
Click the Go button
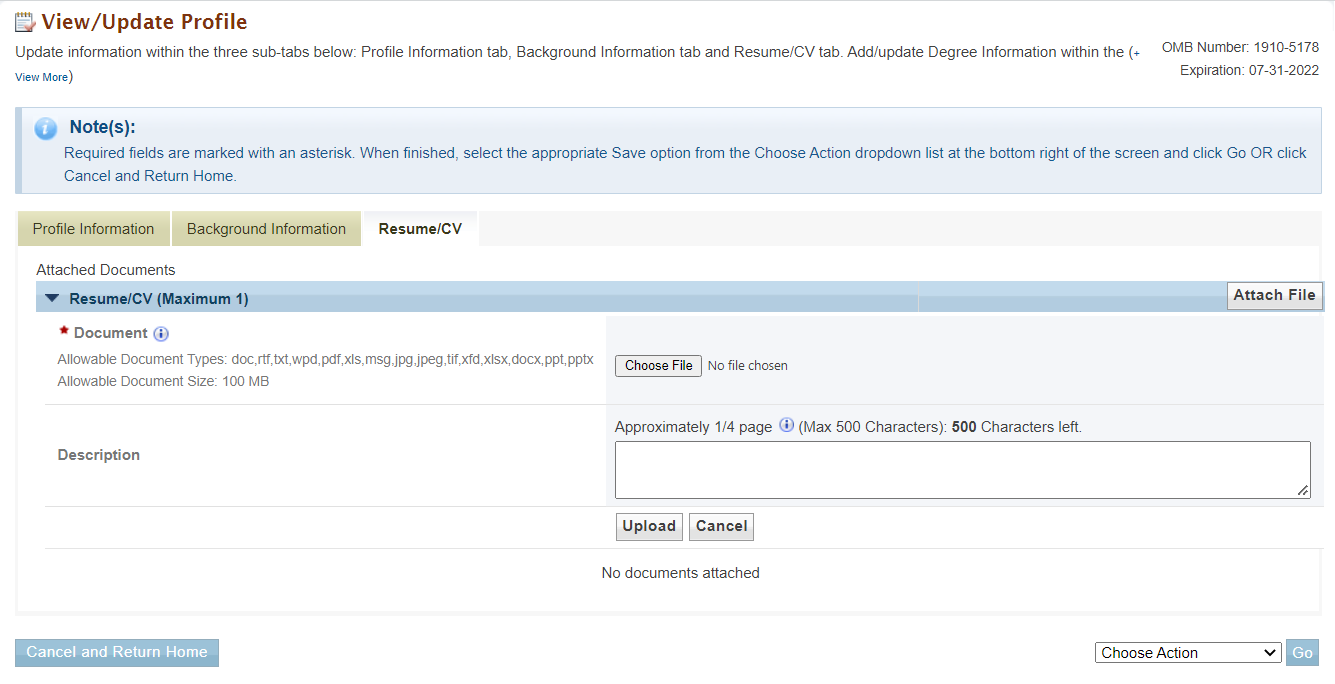(1302, 653)
